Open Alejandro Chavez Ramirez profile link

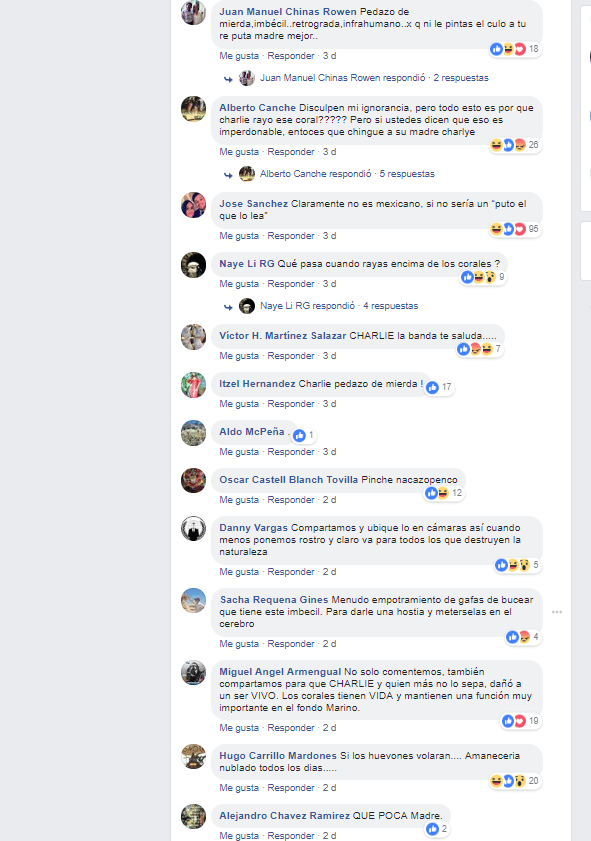pos(284,816)
